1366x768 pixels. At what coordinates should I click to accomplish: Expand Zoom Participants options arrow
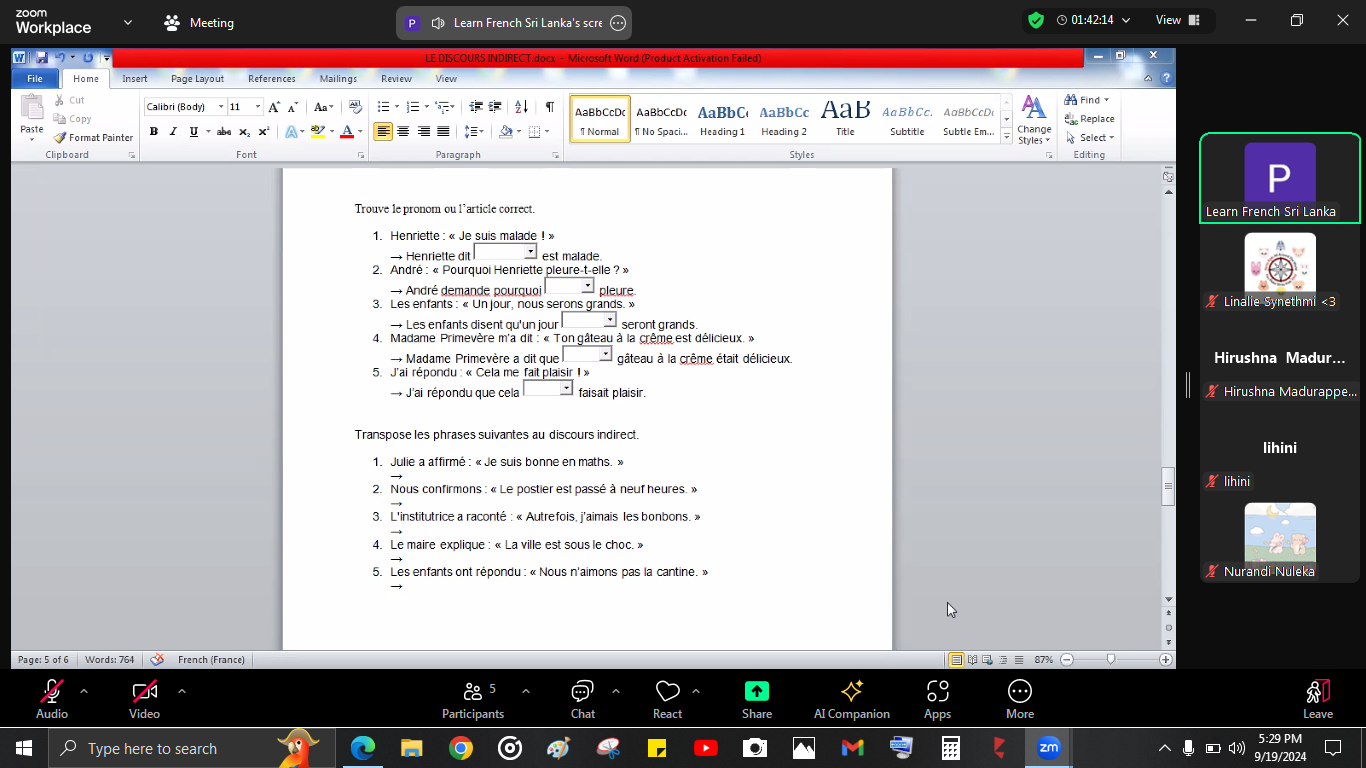[526, 691]
